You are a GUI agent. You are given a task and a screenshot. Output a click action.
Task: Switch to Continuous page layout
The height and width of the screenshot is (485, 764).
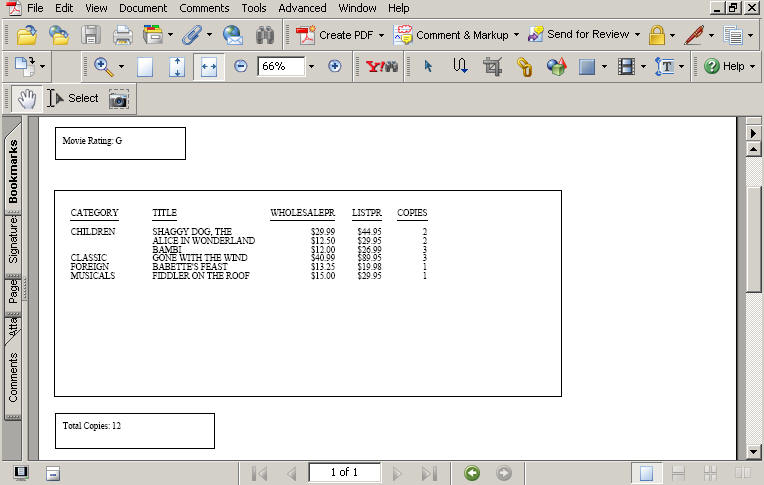[678, 473]
